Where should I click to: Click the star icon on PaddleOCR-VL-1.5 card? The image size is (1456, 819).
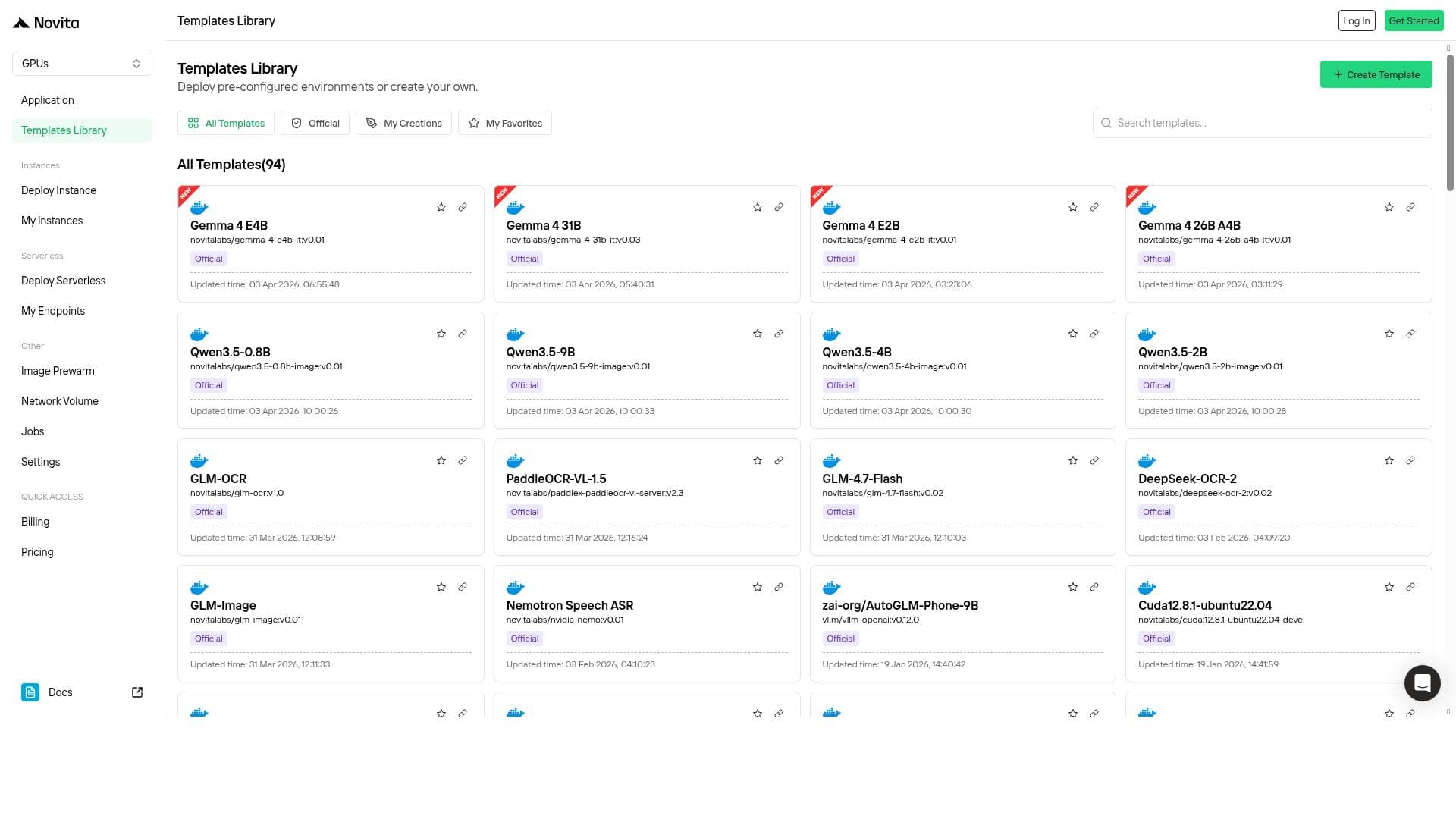point(758,460)
